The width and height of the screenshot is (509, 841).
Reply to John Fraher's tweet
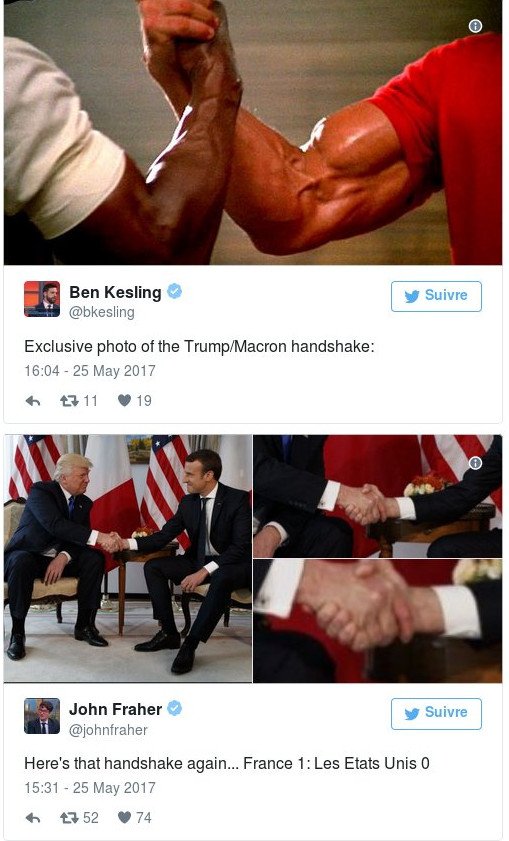click(x=33, y=818)
